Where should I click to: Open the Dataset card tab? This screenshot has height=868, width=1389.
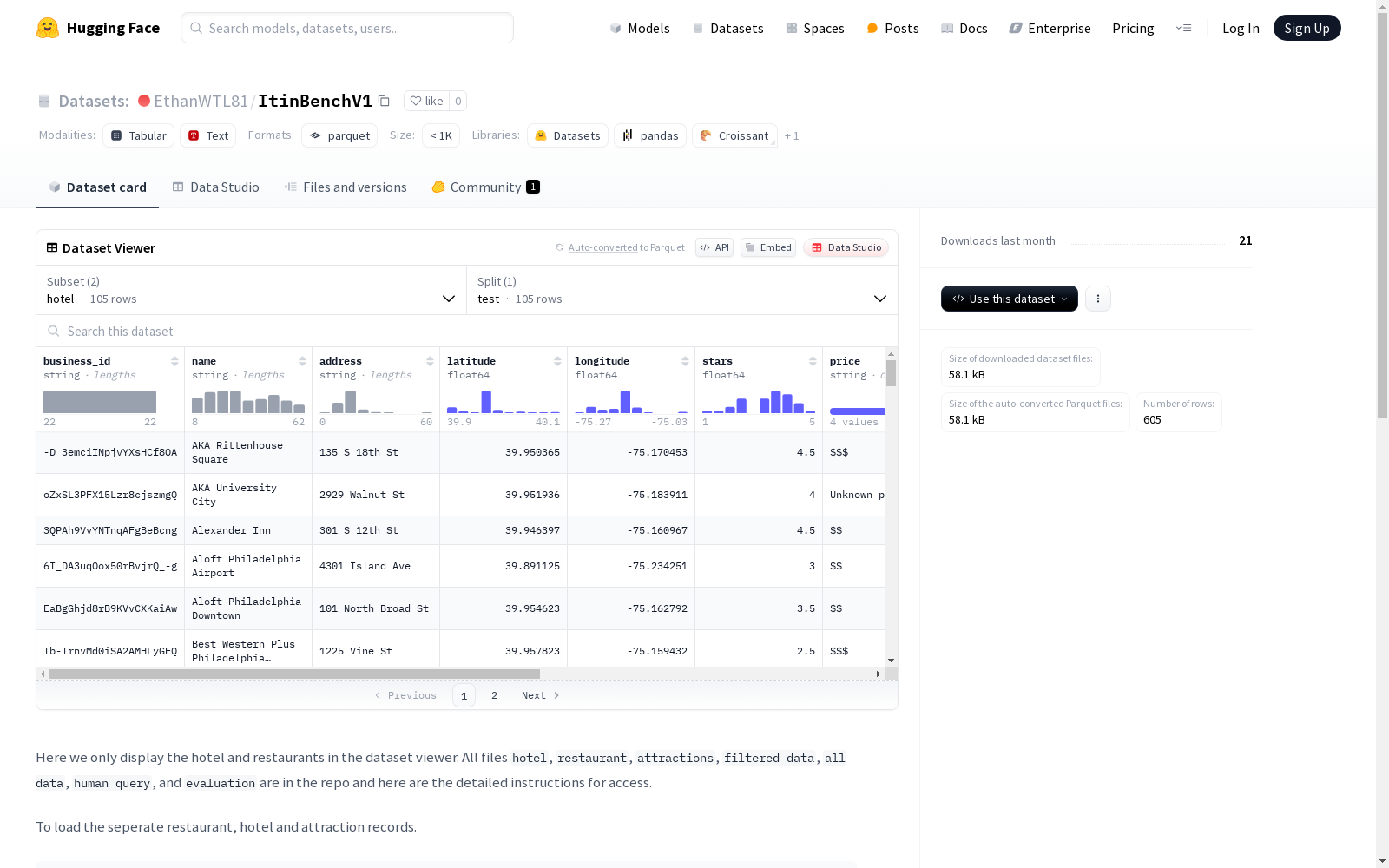click(97, 187)
